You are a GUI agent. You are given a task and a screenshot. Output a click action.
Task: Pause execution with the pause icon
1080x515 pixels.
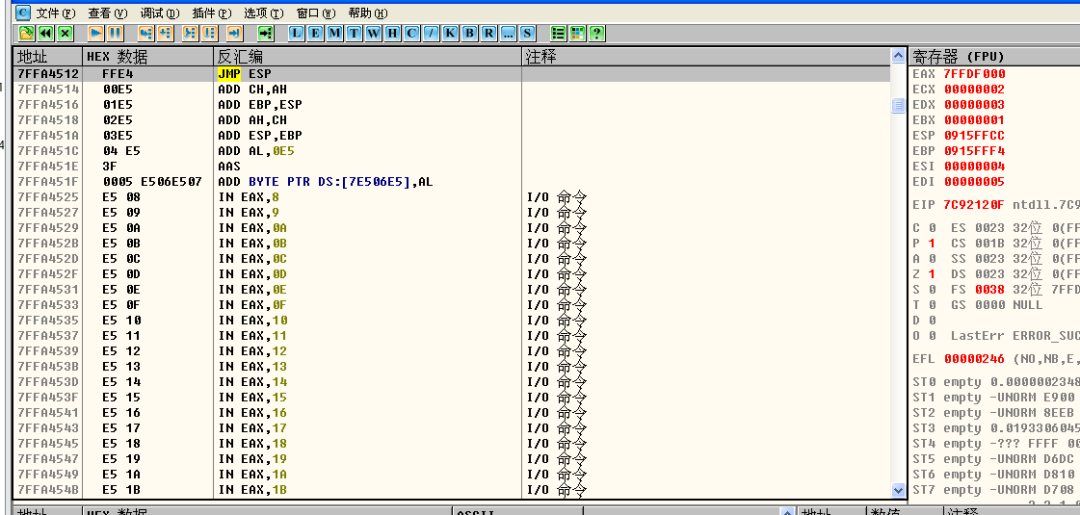click(x=115, y=33)
